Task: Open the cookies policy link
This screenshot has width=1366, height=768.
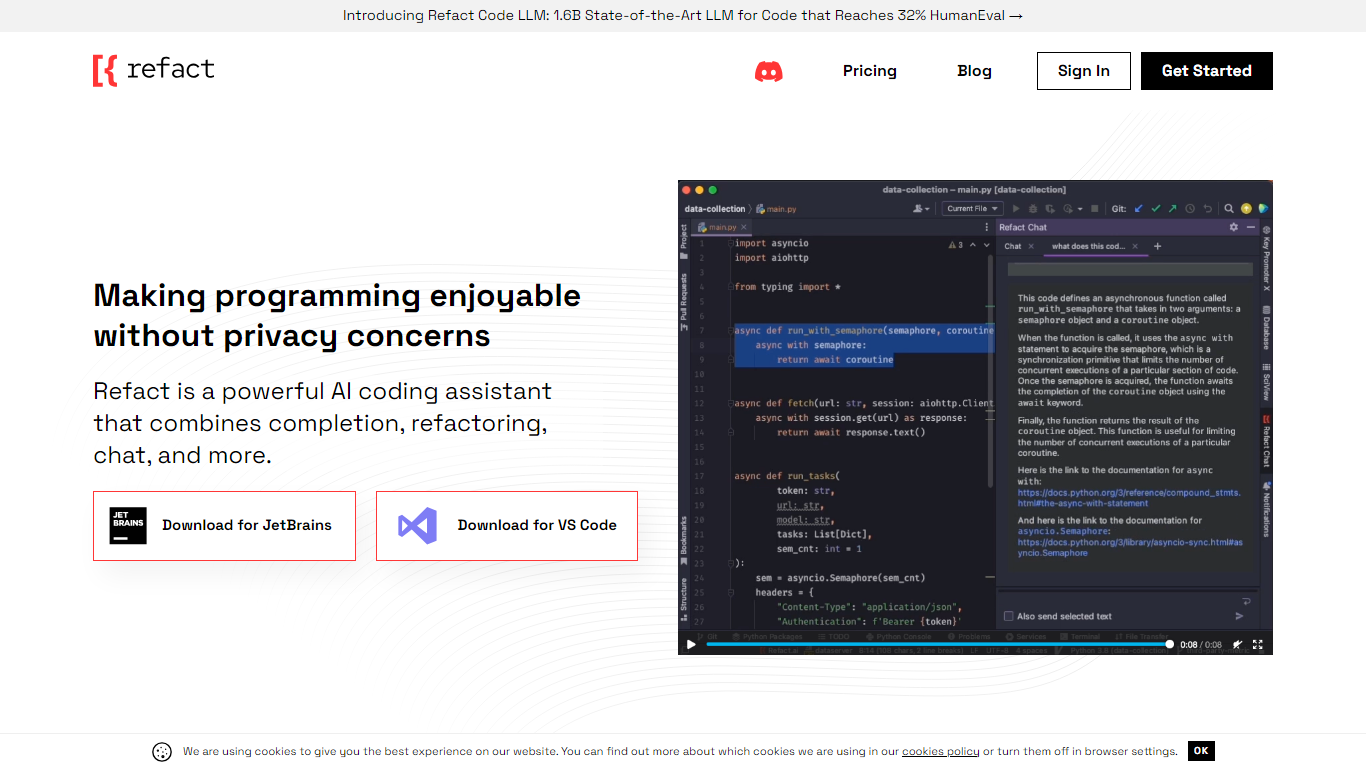Action: [x=940, y=752]
